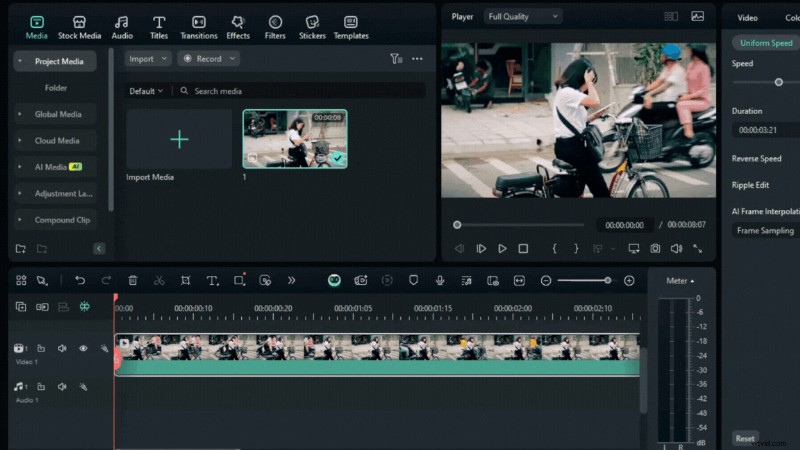This screenshot has height=450, width=800.
Task: Open the Transitions tab
Action: coord(198,28)
